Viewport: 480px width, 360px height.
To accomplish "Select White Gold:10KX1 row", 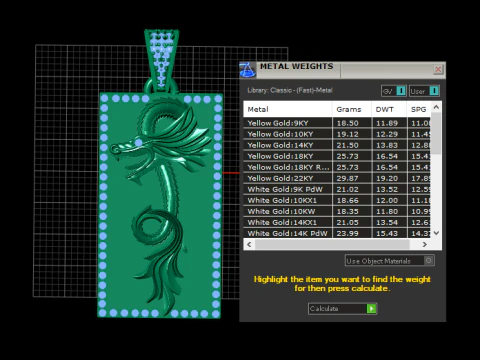I will (337, 200).
